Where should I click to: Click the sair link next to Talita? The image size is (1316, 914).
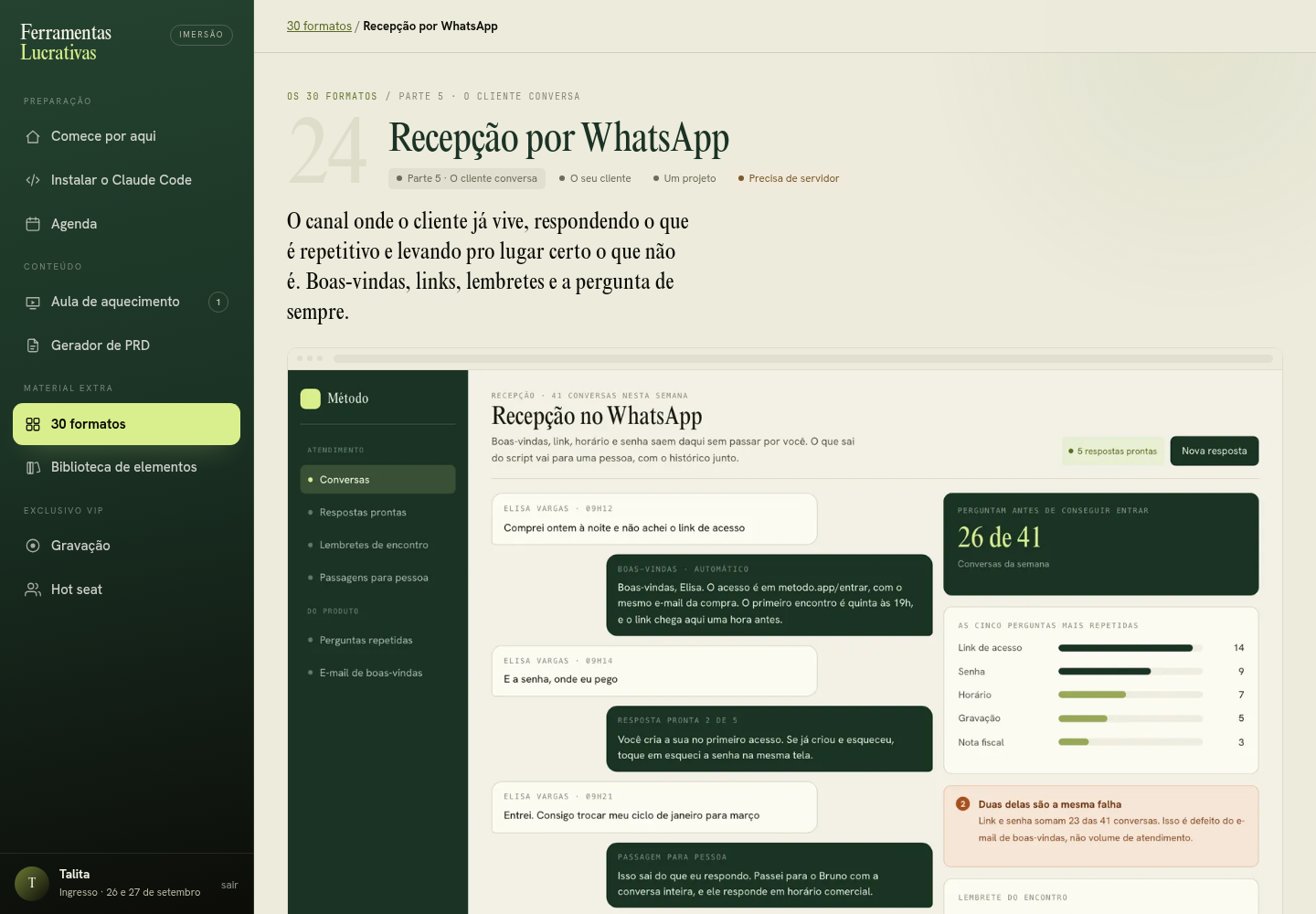coord(229,885)
